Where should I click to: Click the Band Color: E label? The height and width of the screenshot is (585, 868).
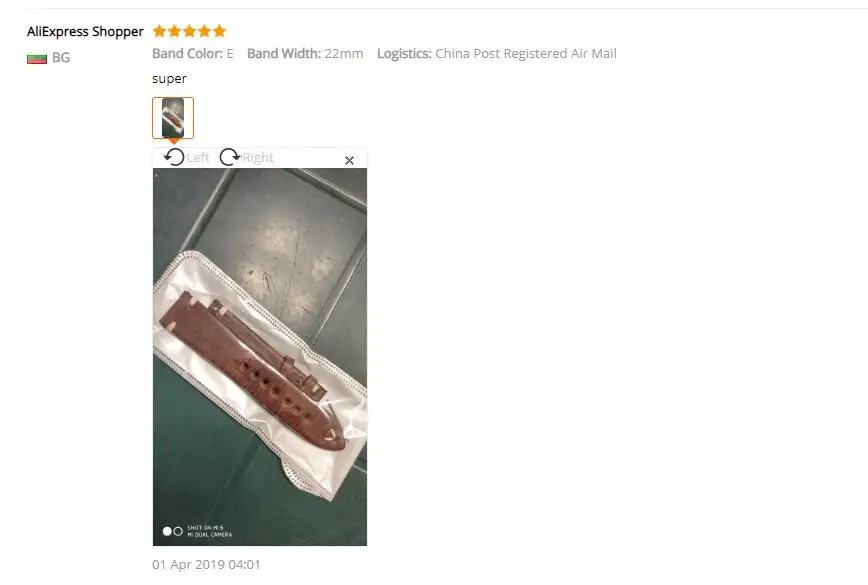(x=193, y=54)
